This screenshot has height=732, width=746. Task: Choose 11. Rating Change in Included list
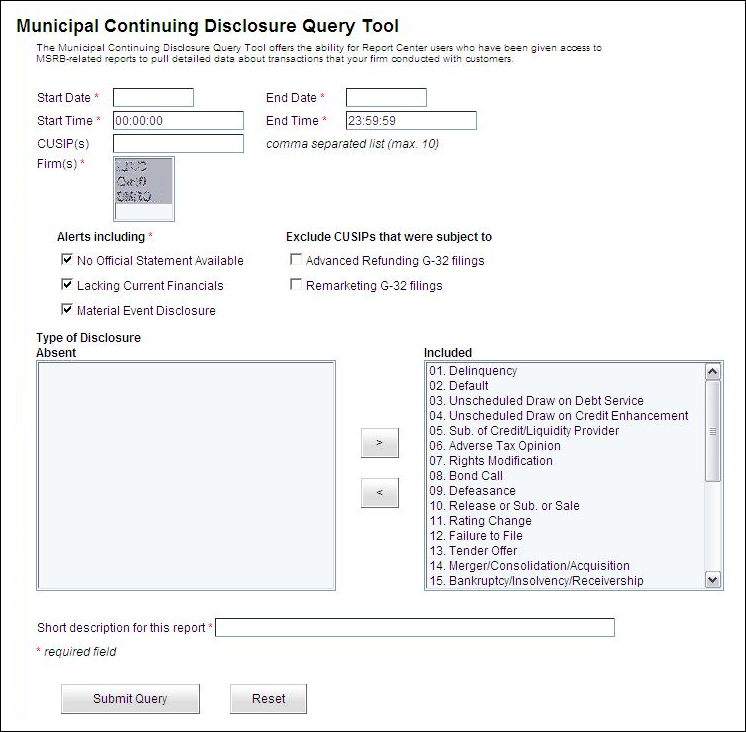tap(480, 521)
